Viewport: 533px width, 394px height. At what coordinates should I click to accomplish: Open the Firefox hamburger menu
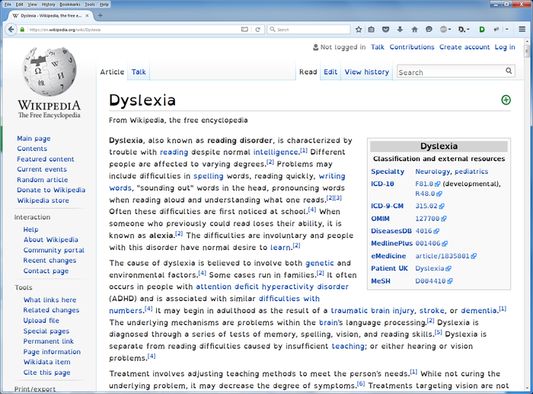[522, 30]
